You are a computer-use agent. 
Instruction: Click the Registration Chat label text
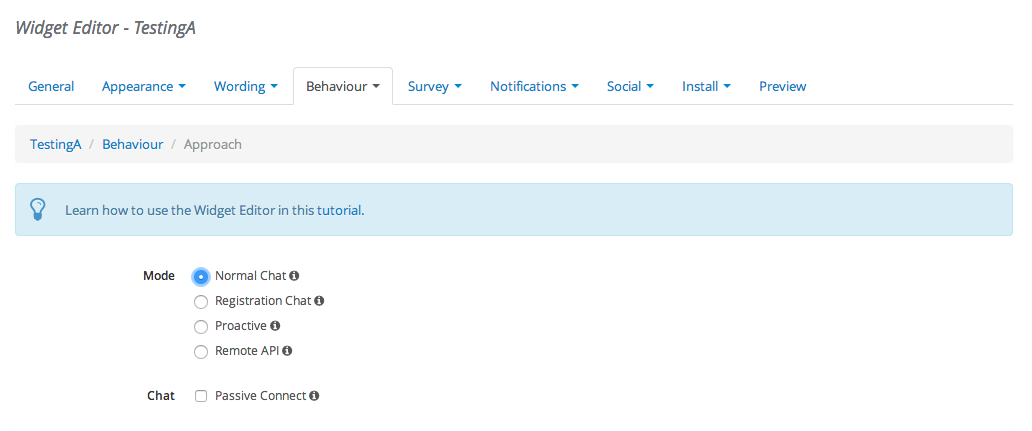tap(263, 301)
